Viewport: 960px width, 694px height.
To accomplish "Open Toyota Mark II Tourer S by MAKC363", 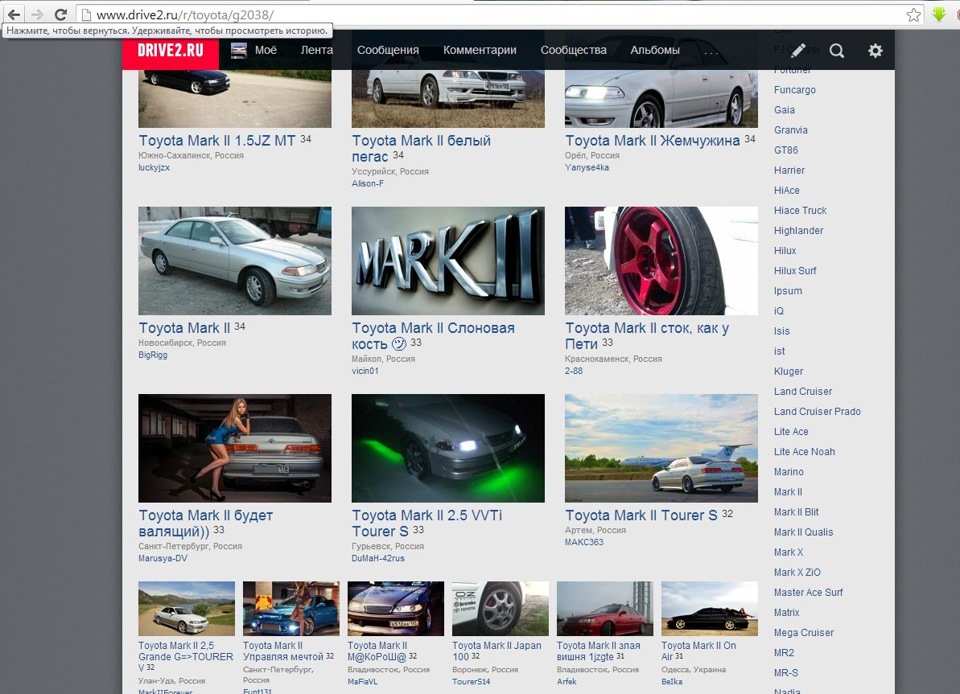I will (641, 515).
